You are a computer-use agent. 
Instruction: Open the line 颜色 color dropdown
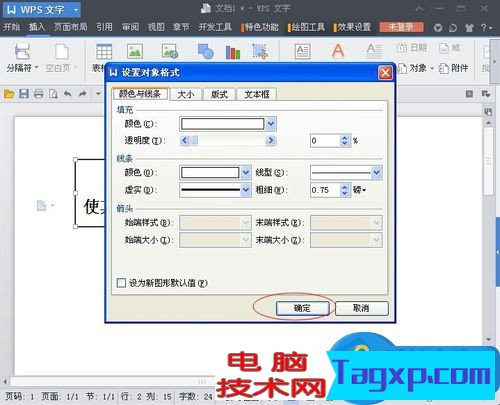point(246,173)
